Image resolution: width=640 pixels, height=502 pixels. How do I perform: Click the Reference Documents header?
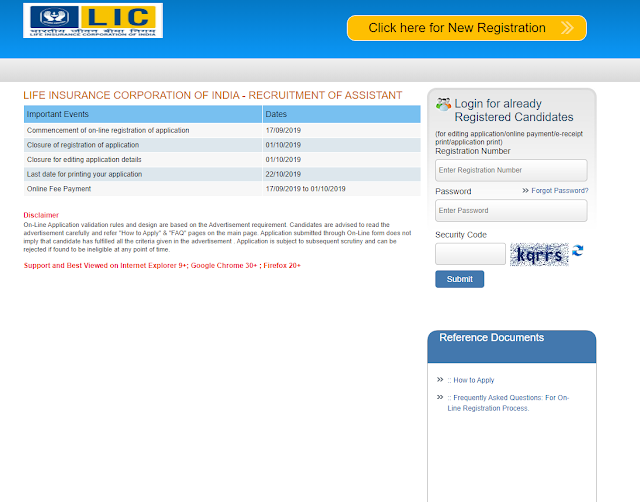point(512,347)
